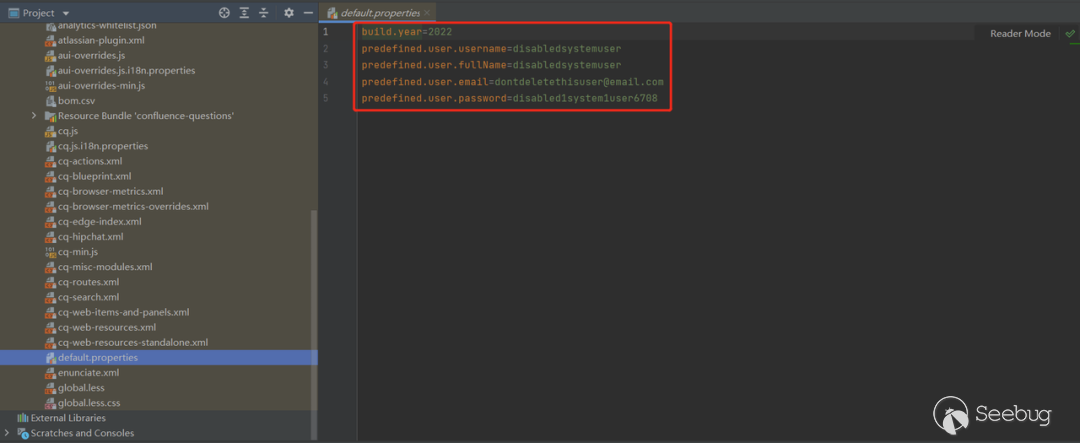Select the Resource Bundle 'confluence-questions' row

click(158, 116)
